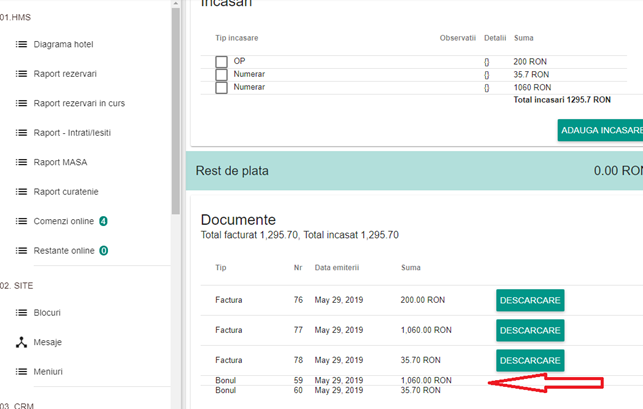
Task: Click the list icon beside Restante online
Action: (21, 251)
